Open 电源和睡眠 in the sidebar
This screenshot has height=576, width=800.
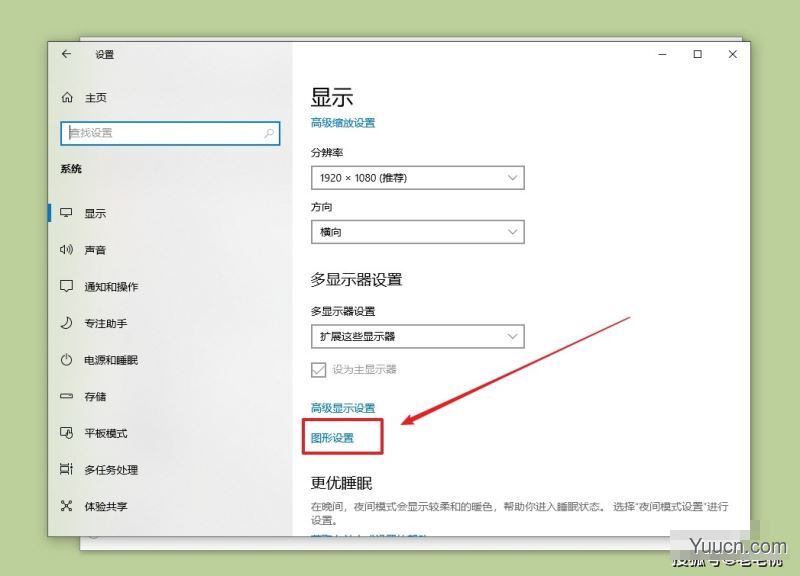(111, 360)
